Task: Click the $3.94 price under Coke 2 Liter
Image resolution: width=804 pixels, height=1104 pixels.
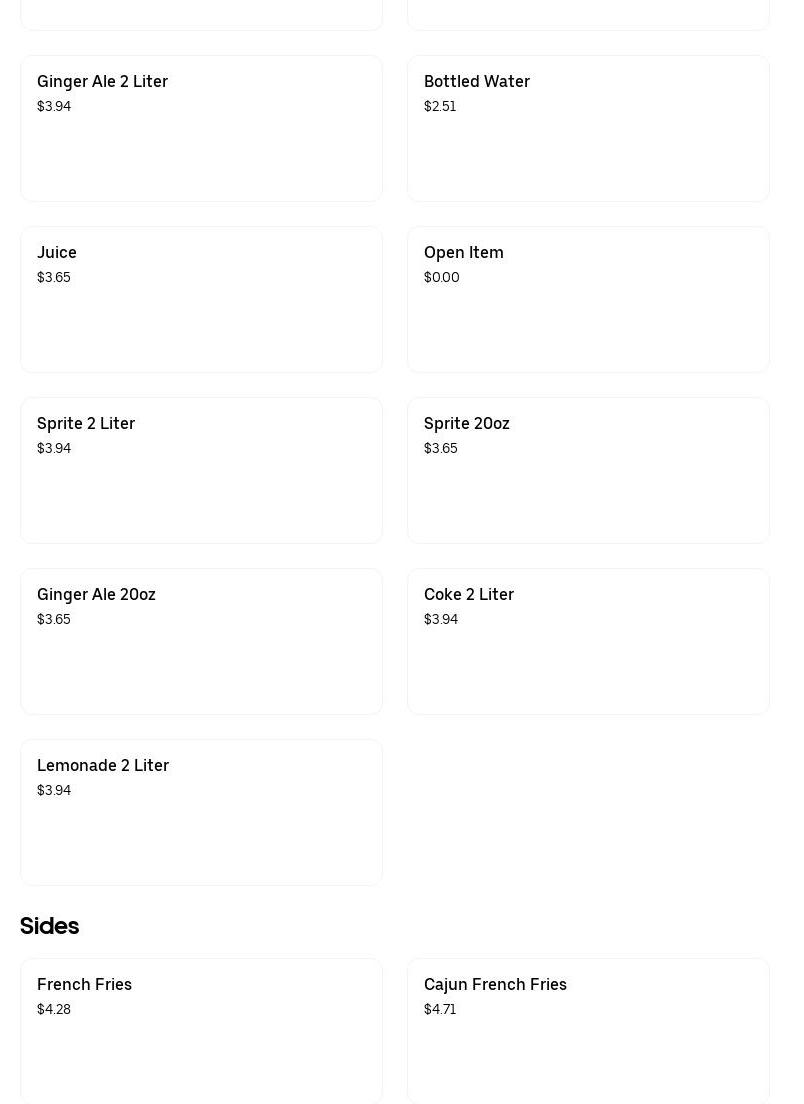Action: click(441, 619)
